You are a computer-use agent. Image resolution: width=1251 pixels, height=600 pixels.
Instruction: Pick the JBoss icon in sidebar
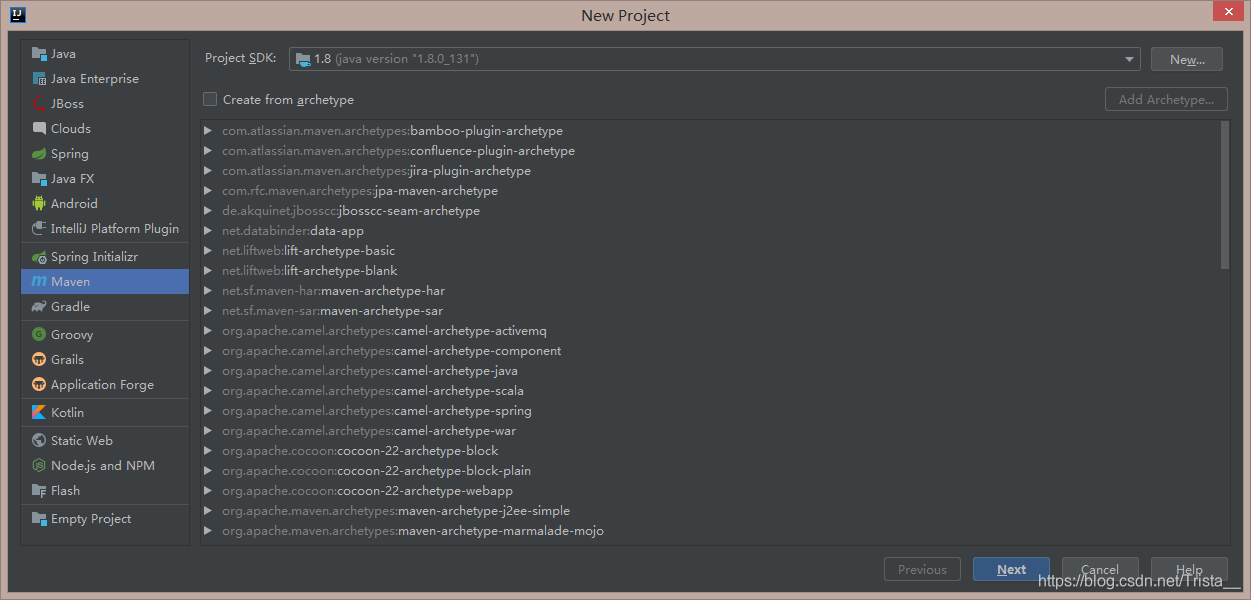point(39,104)
